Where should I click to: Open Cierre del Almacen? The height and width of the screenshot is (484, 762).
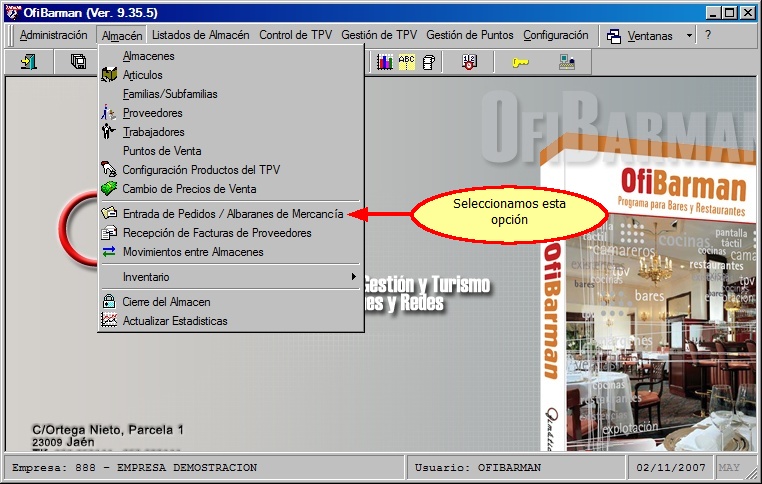click(231, 302)
